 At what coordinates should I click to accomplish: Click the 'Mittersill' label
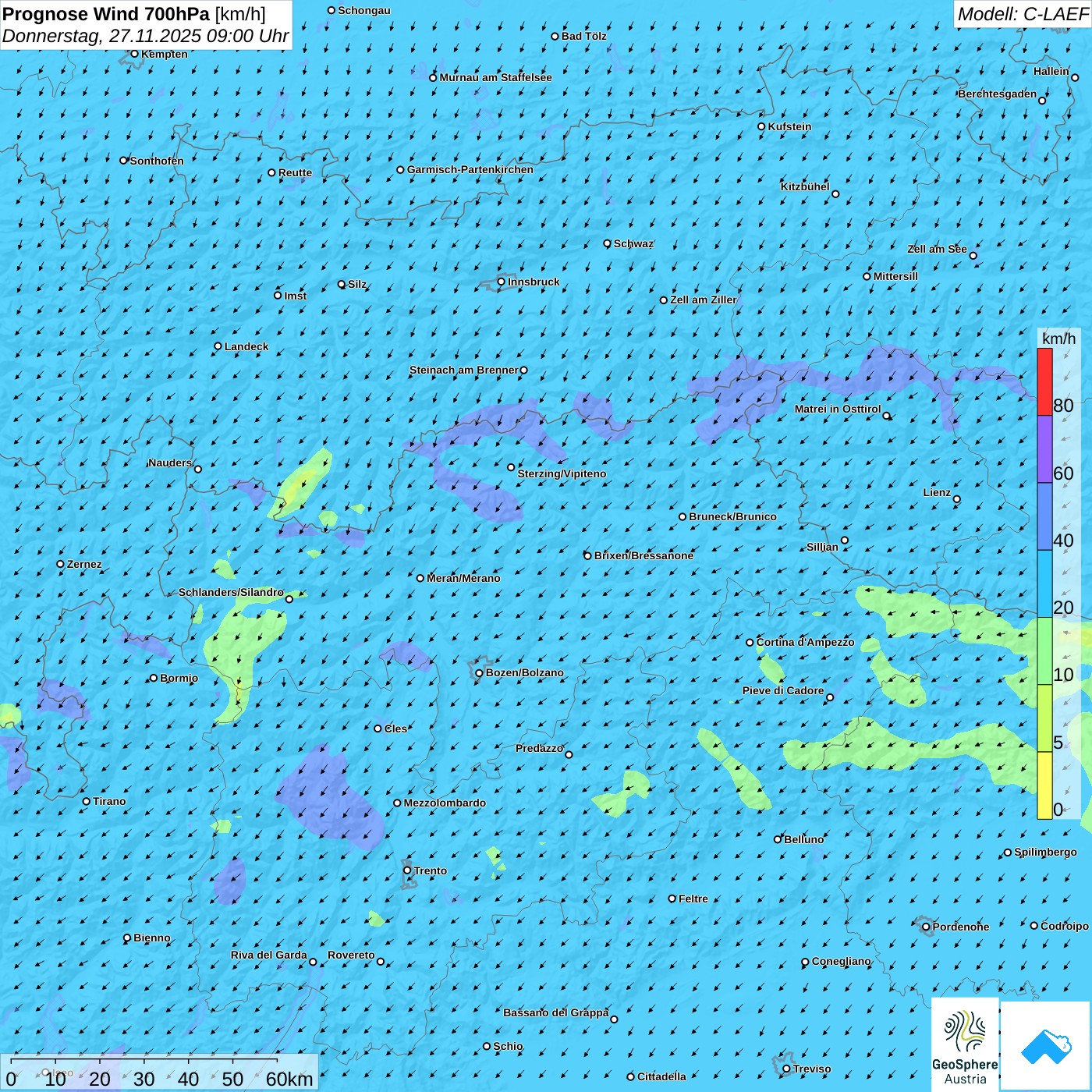coord(895,276)
